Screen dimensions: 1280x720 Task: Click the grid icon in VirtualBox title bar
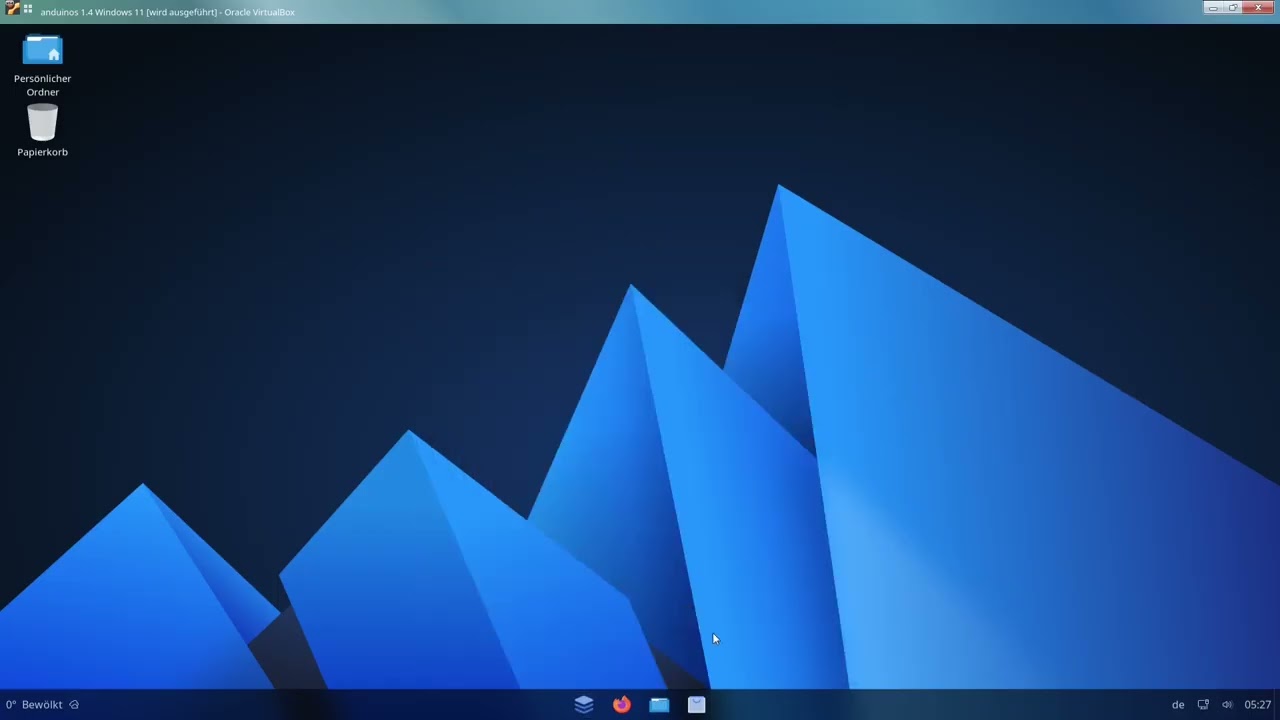tap(28, 9)
